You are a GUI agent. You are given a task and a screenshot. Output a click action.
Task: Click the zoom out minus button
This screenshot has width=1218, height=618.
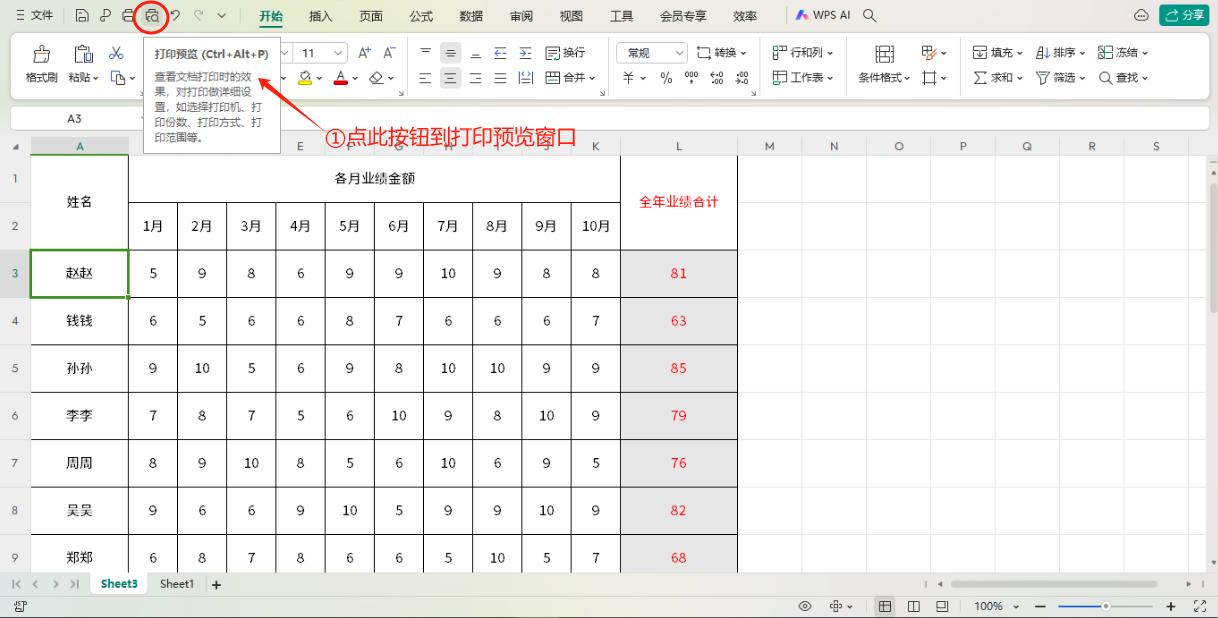(1040, 606)
